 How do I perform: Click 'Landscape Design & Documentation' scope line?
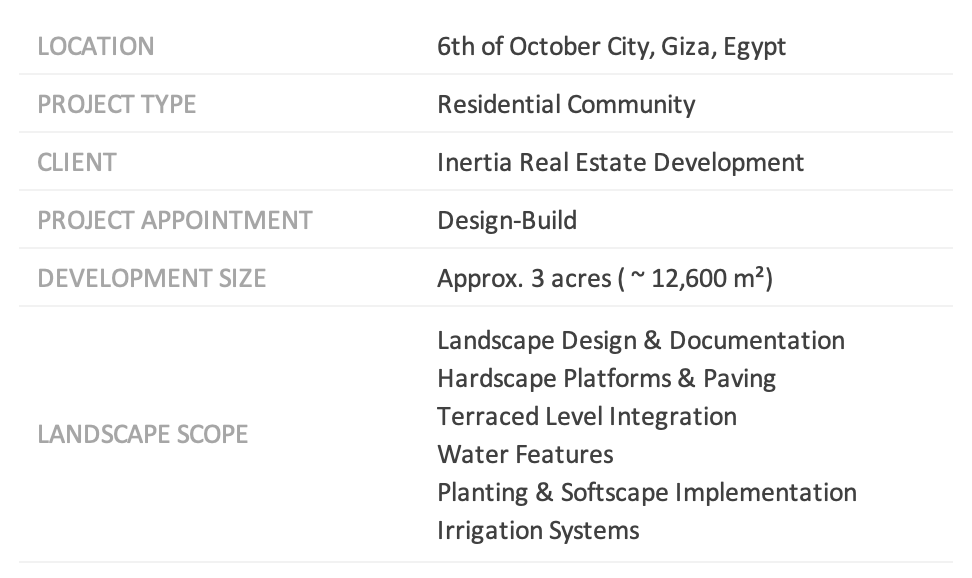pos(641,340)
